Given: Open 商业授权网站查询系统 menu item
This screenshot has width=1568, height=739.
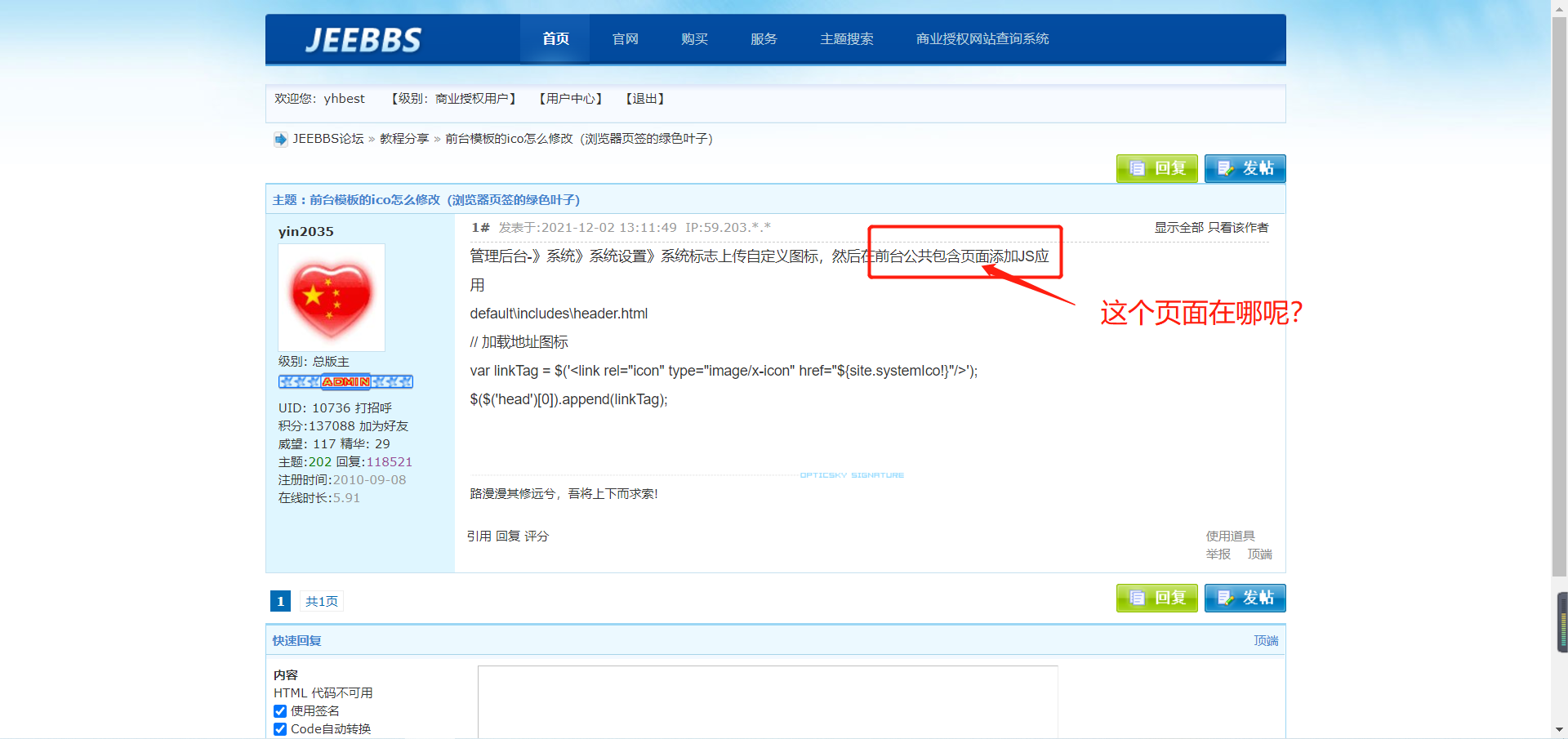Looking at the screenshot, I should (982, 38).
